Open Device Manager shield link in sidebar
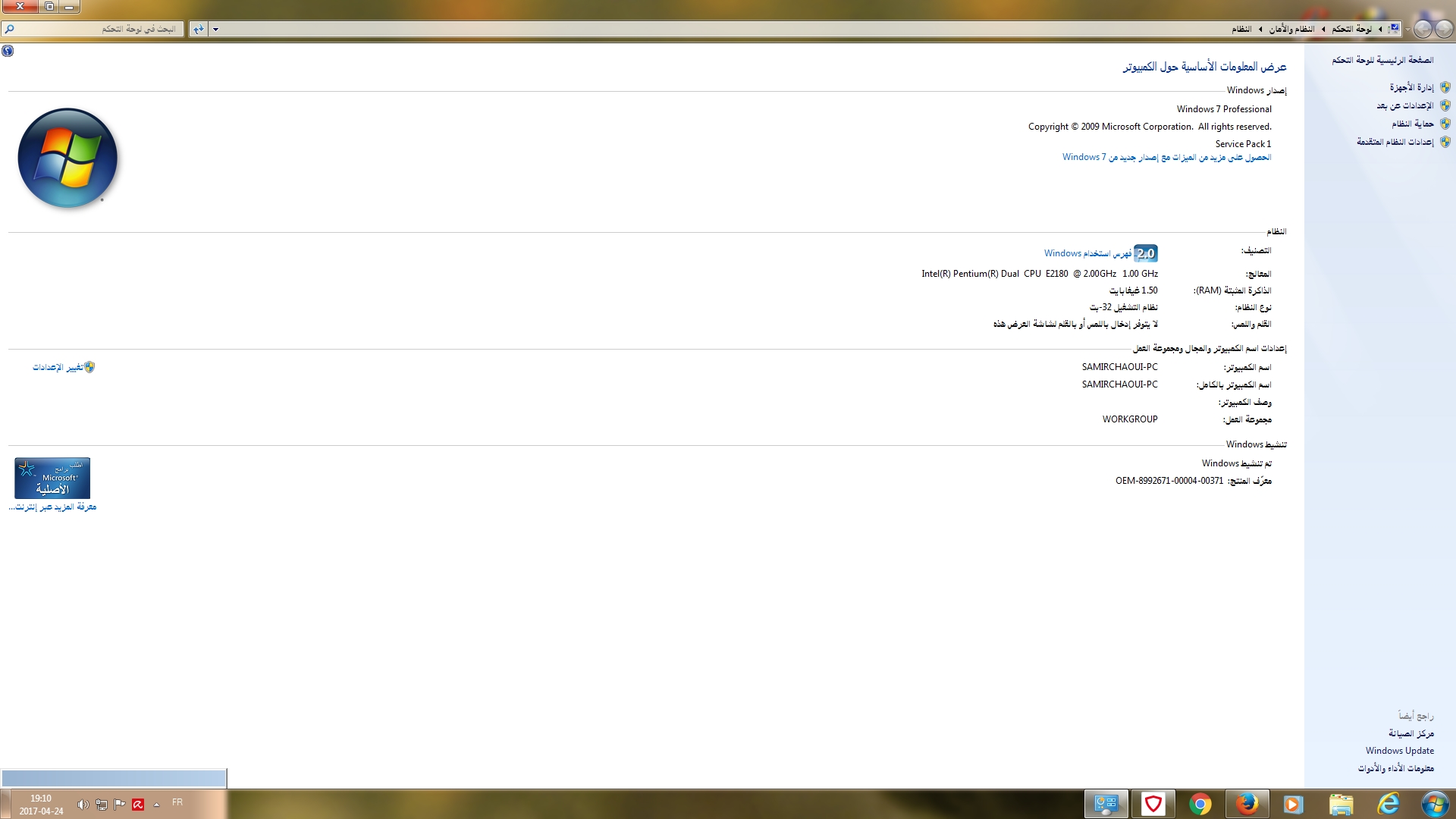Viewport: 1456px width, 819px height. pos(1411,87)
